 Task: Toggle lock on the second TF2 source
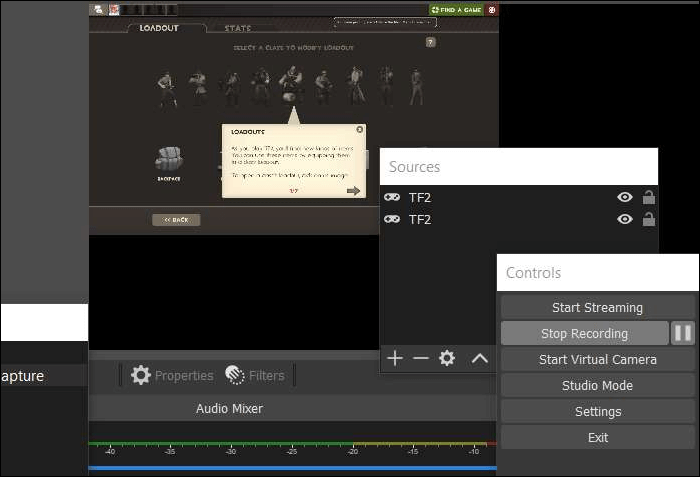(x=649, y=219)
